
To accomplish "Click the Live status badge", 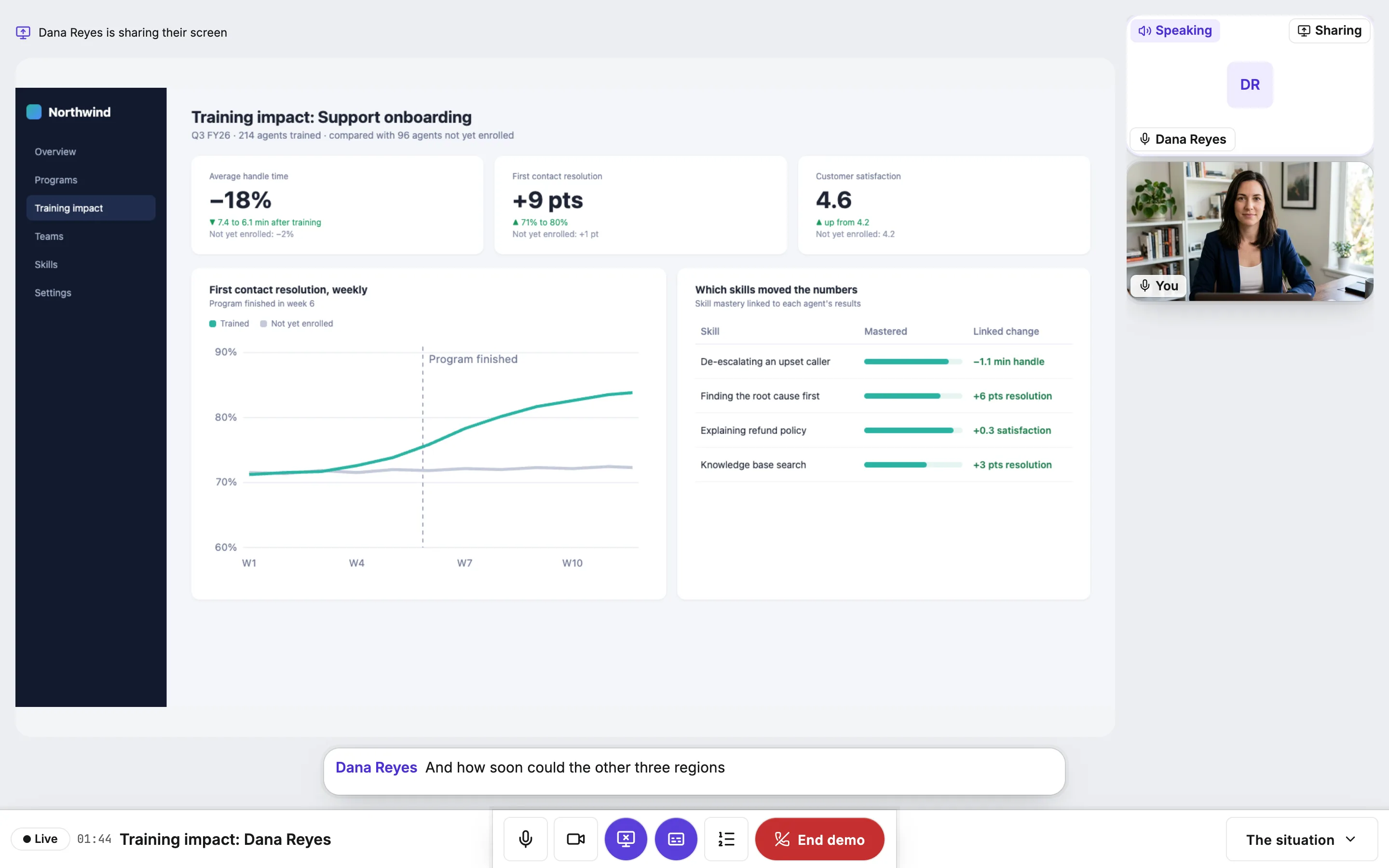I will tap(40, 839).
